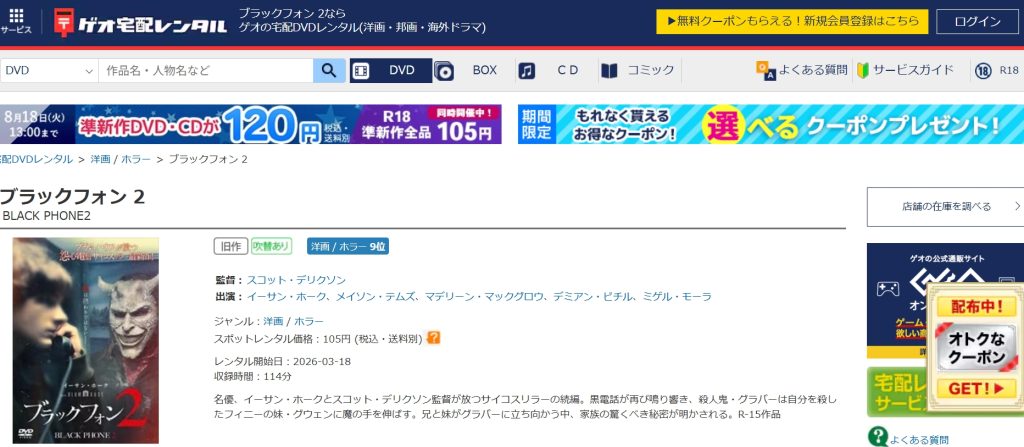Click the search field 作品名・人物名など
The image size is (1024, 447).
pyautogui.click(x=206, y=71)
